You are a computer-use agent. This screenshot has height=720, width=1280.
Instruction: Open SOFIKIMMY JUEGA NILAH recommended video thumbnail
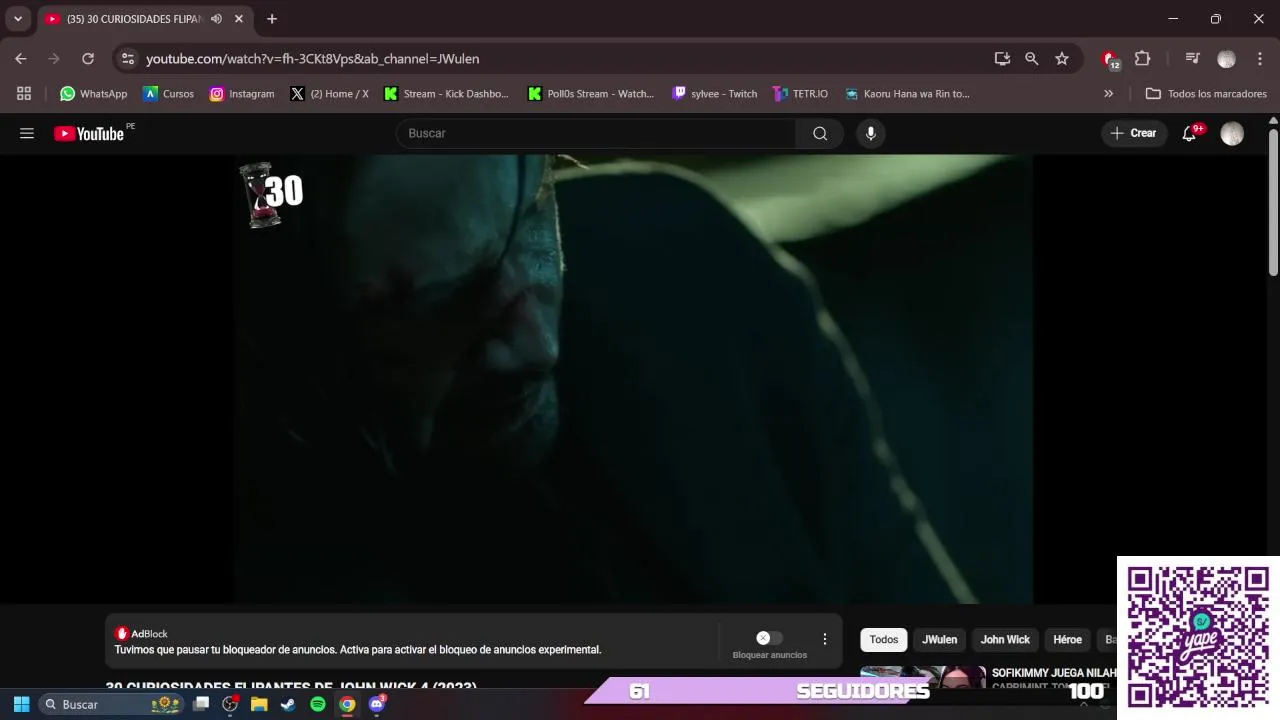922,677
